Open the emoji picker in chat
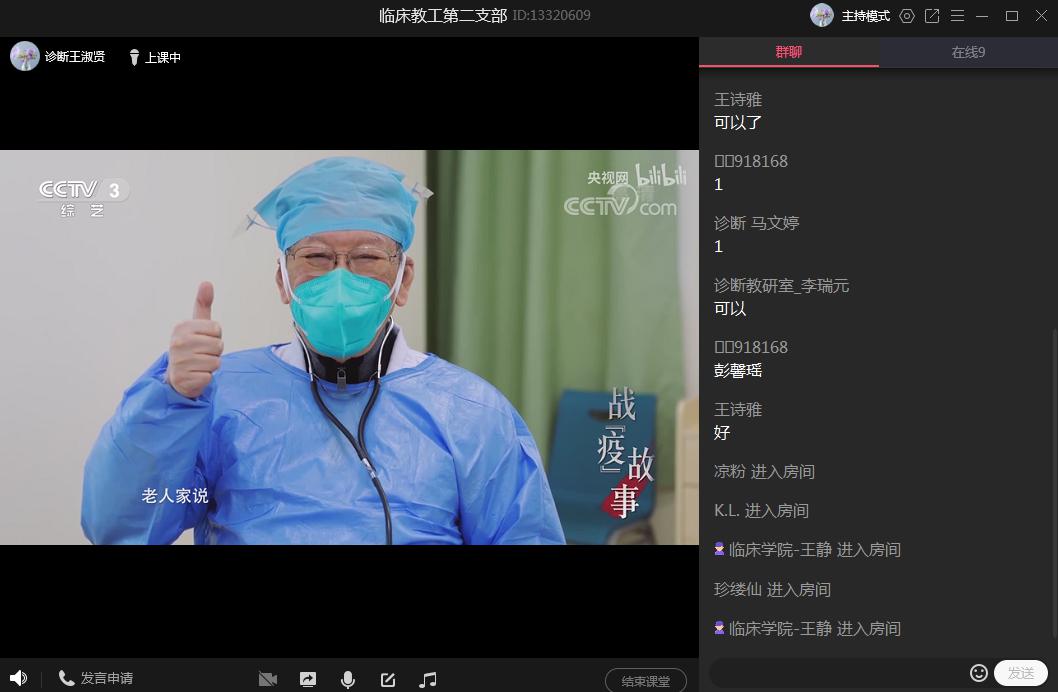The height and width of the screenshot is (692, 1058). pyautogui.click(x=979, y=673)
